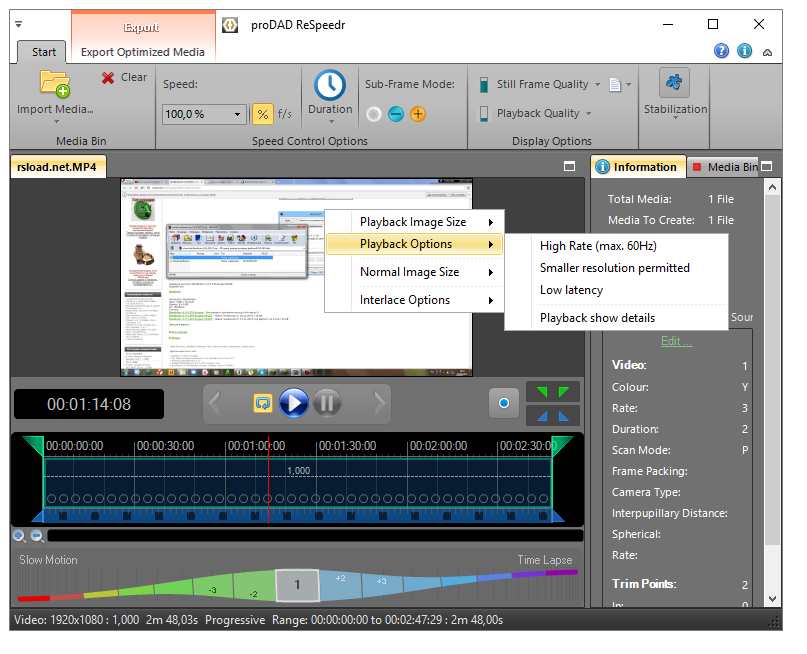Click the timeline horizontal scrollbar
807x654 pixels.
point(315,536)
